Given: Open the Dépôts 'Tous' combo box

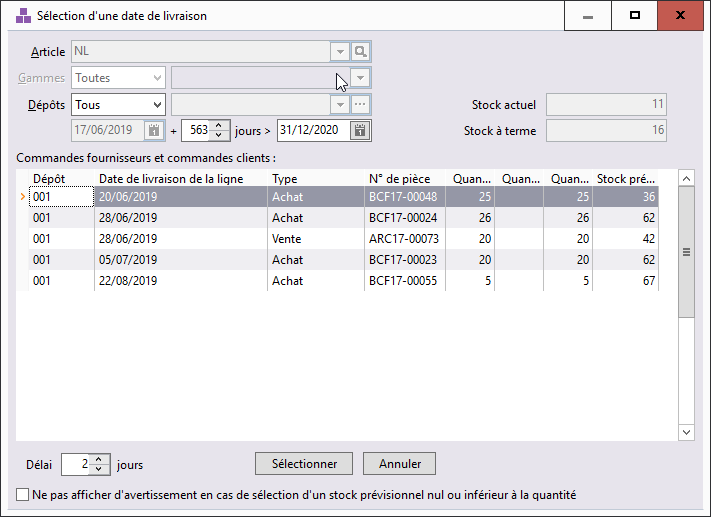Looking at the screenshot, I should pyautogui.click(x=118, y=105).
